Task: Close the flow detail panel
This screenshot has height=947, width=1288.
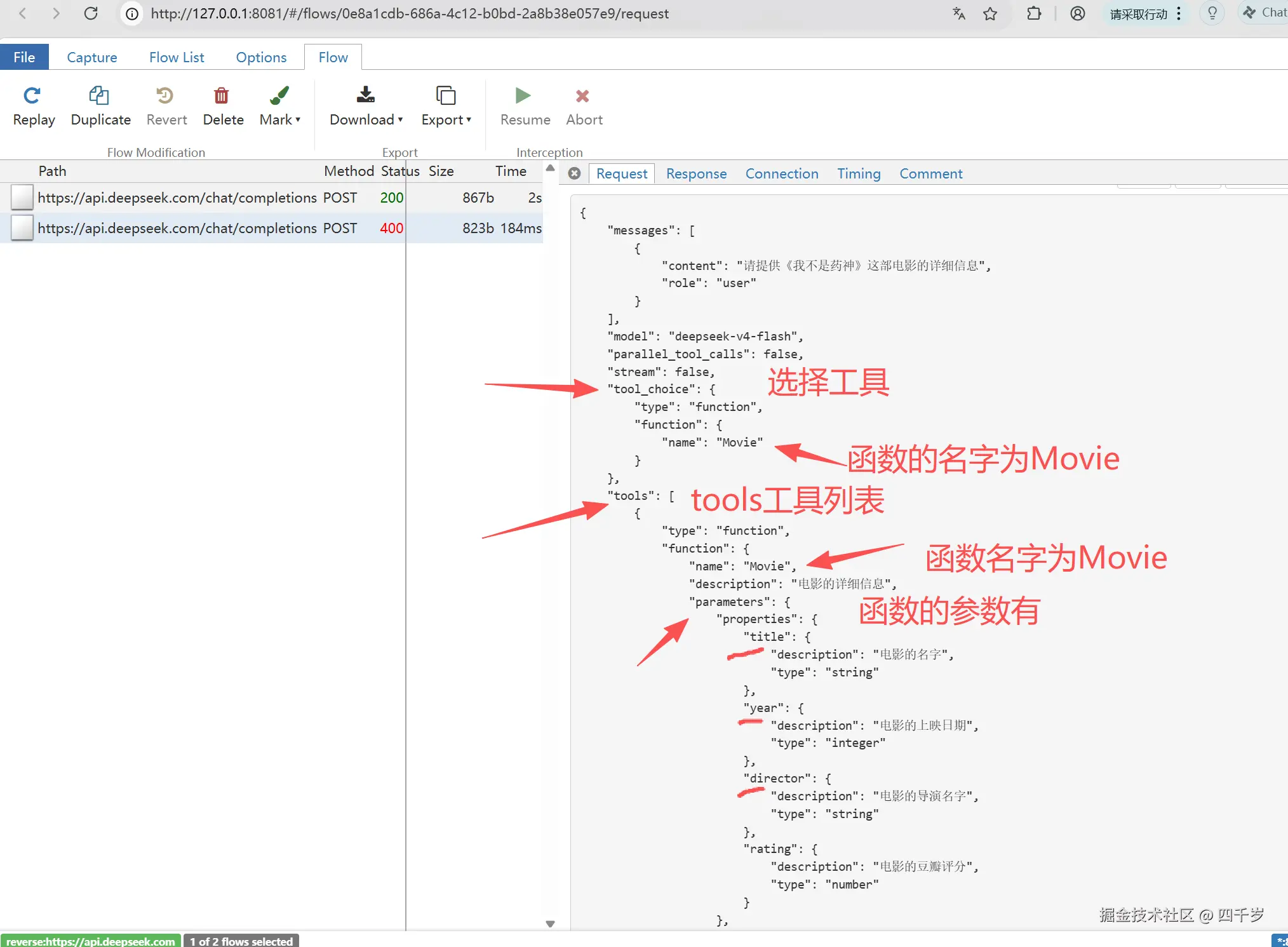Action: (x=574, y=173)
